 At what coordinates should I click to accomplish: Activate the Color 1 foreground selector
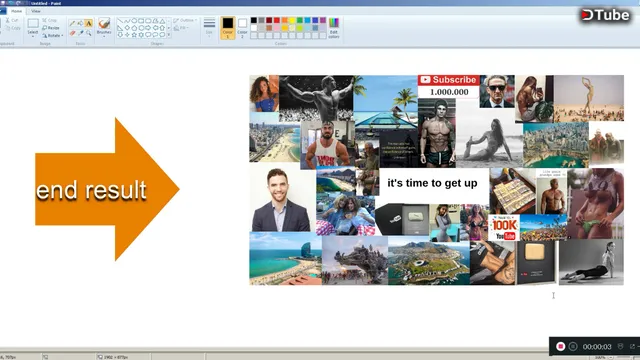228,28
